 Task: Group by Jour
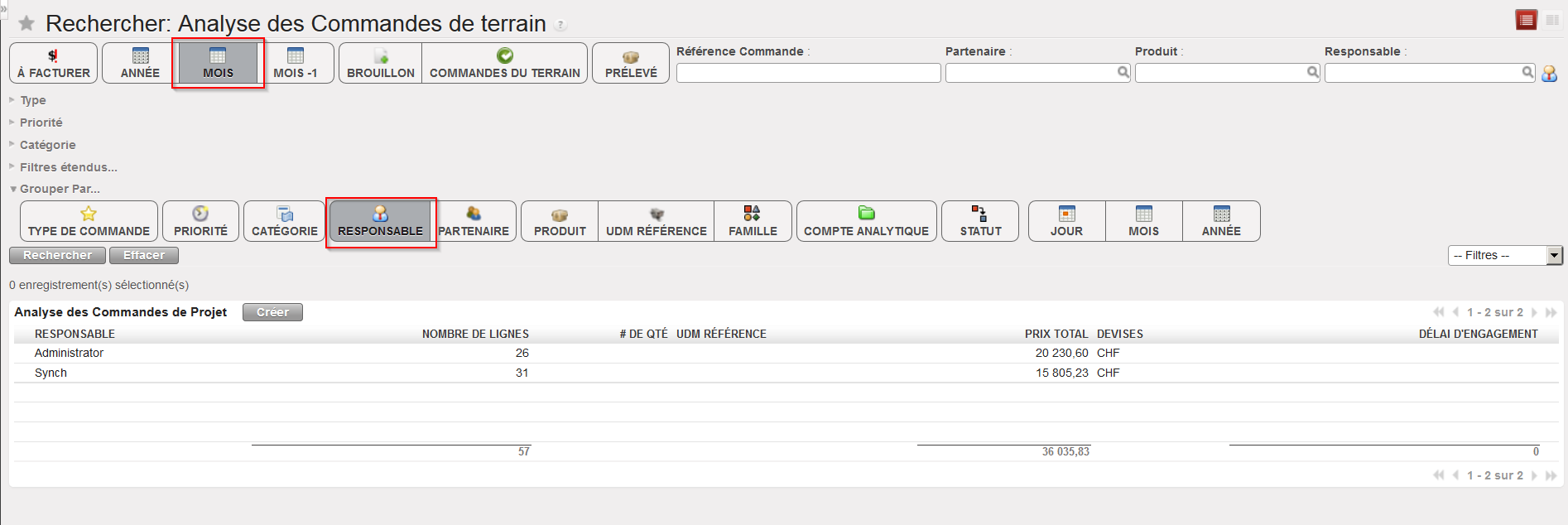(x=1066, y=221)
